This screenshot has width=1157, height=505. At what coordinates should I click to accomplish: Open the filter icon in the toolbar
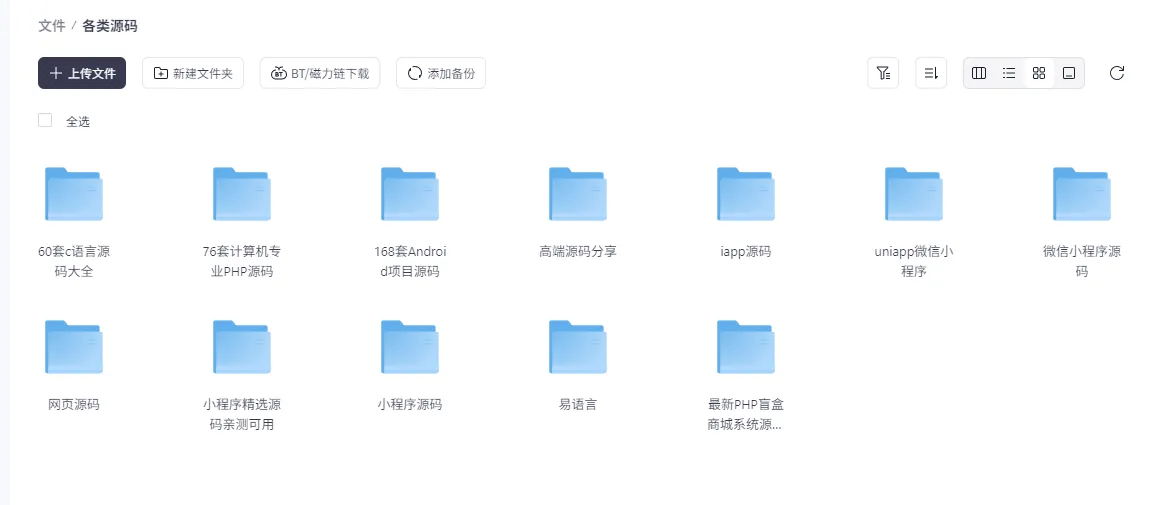pos(883,73)
